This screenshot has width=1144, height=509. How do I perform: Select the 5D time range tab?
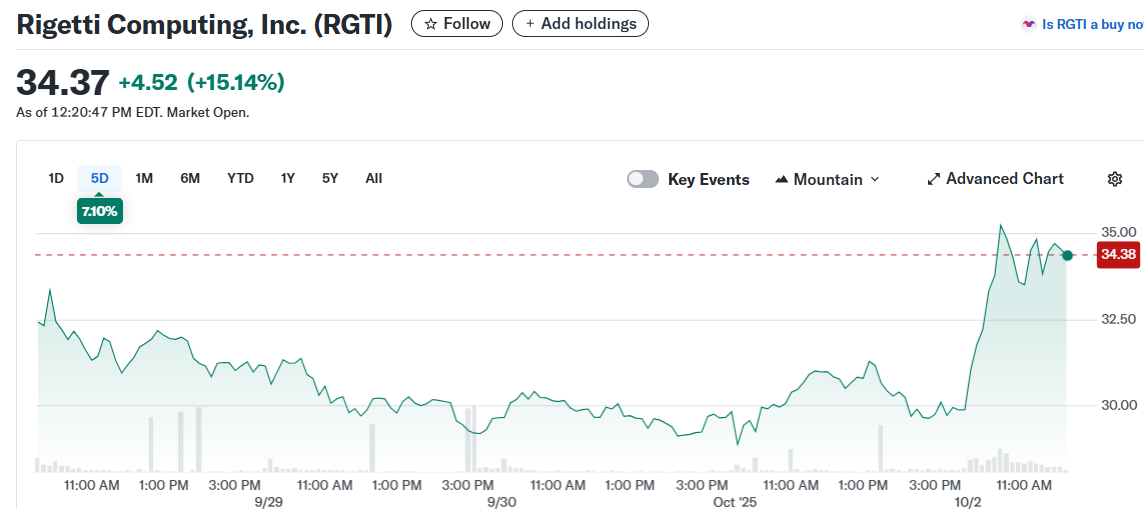click(99, 178)
